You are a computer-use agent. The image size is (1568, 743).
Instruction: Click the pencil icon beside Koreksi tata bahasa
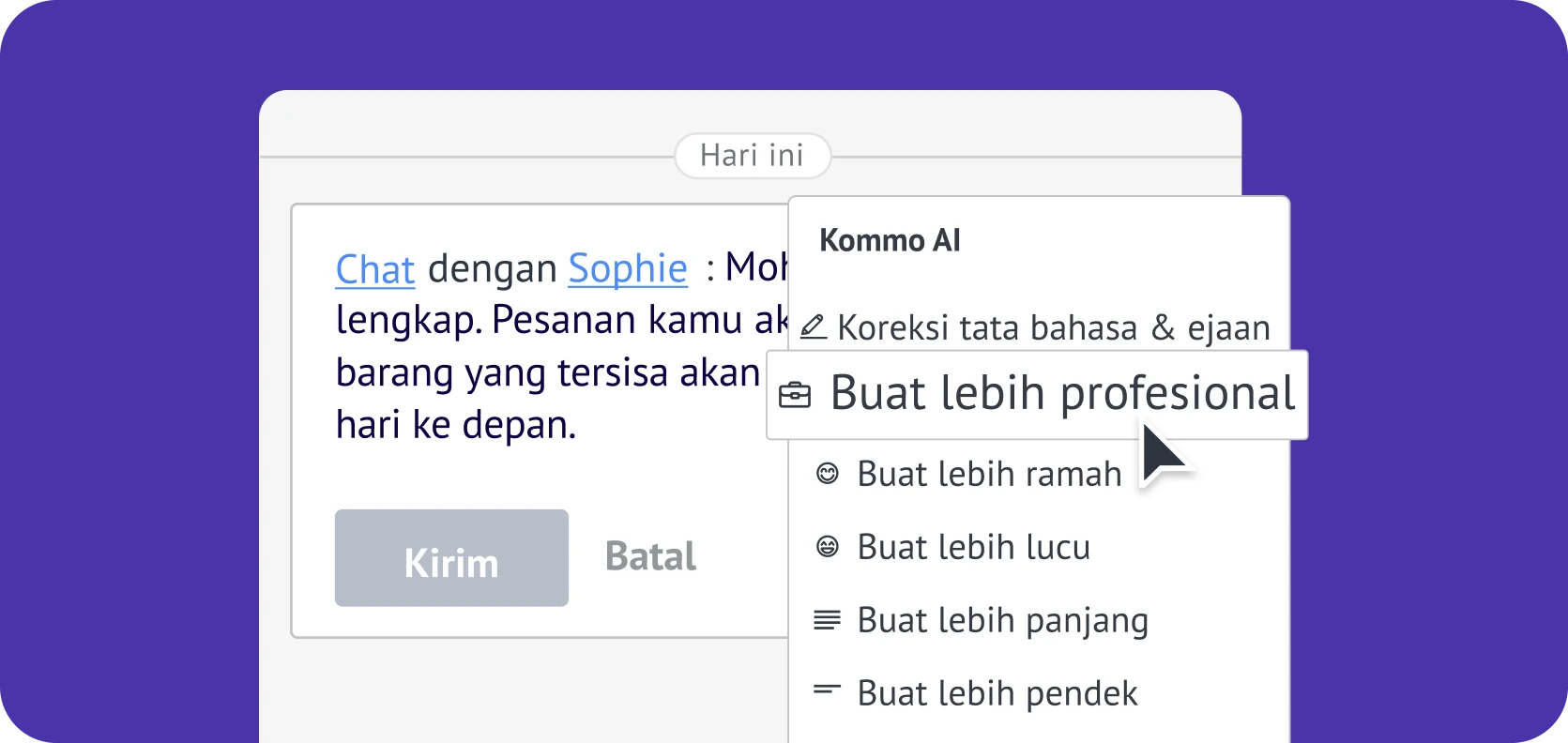coord(813,327)
